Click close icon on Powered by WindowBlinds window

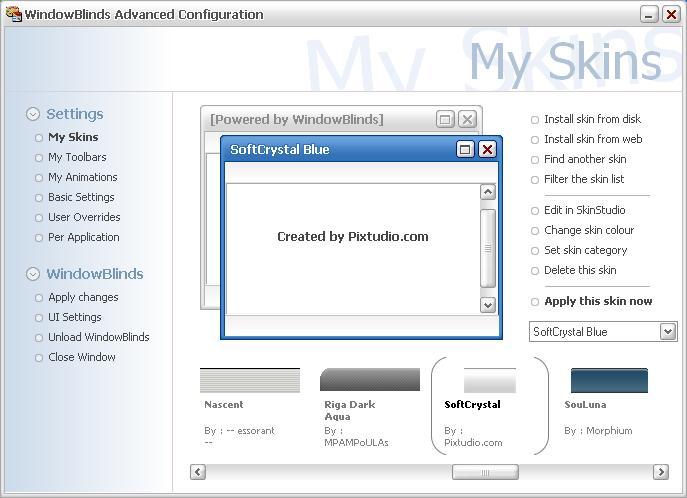(467, 120)
